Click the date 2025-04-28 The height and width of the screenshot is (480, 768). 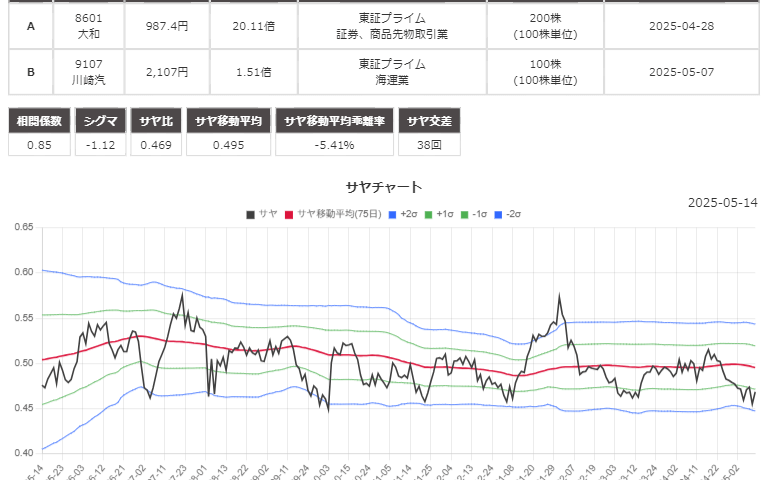(681, 26)
